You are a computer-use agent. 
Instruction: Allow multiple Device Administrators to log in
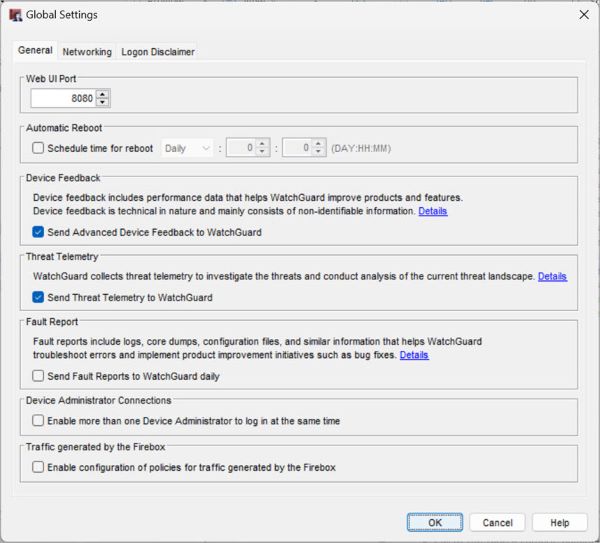(39, 421)
